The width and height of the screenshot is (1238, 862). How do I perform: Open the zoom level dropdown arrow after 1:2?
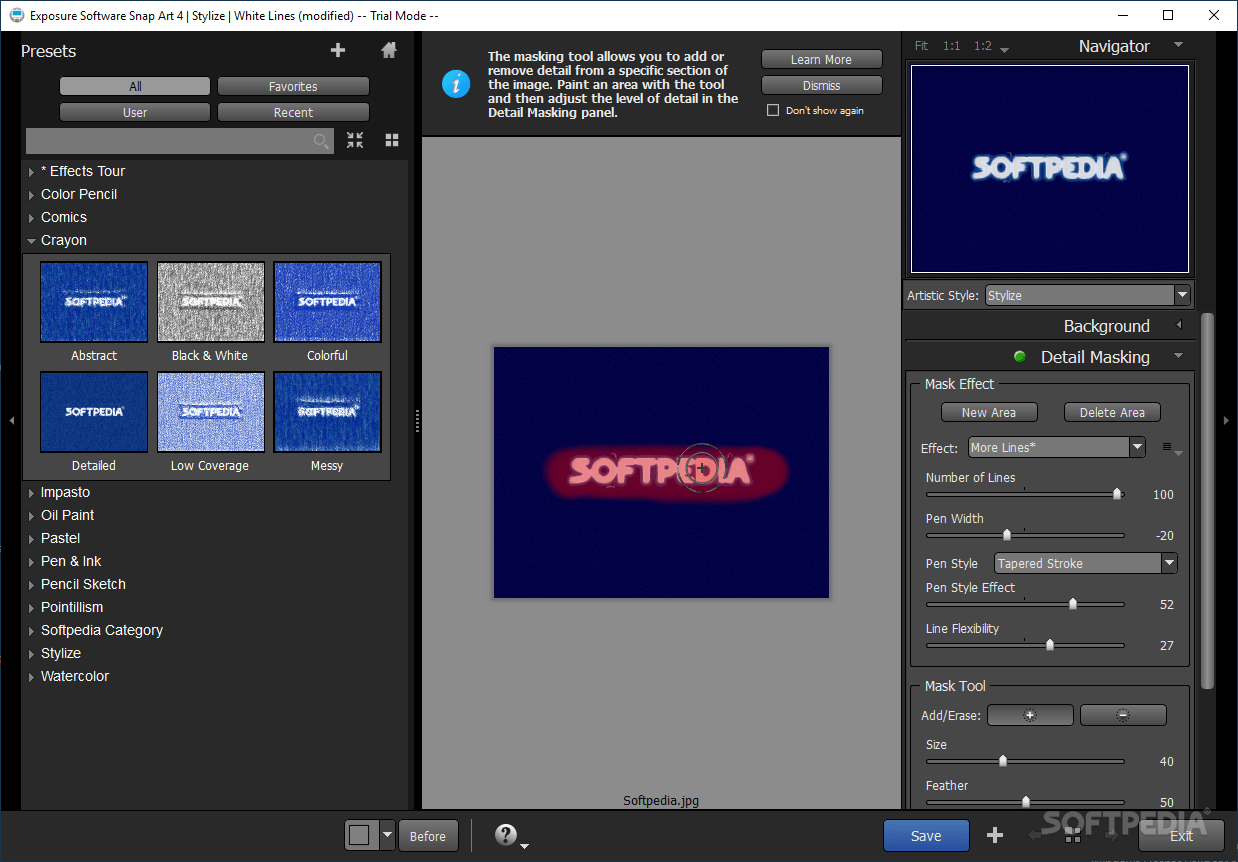coord(1004,49)
